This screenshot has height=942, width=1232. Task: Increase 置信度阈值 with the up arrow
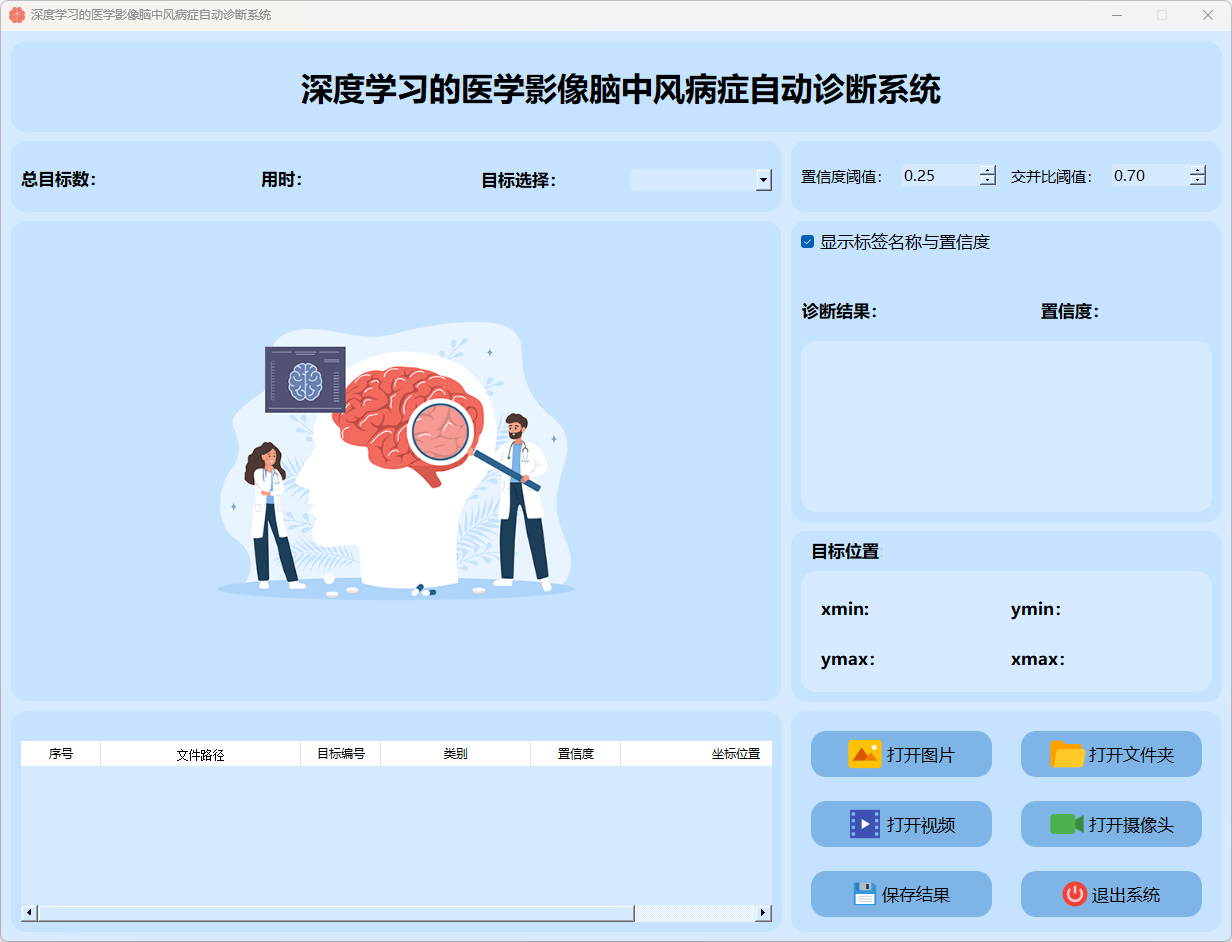pyautogui.click(x=988, y=170)
